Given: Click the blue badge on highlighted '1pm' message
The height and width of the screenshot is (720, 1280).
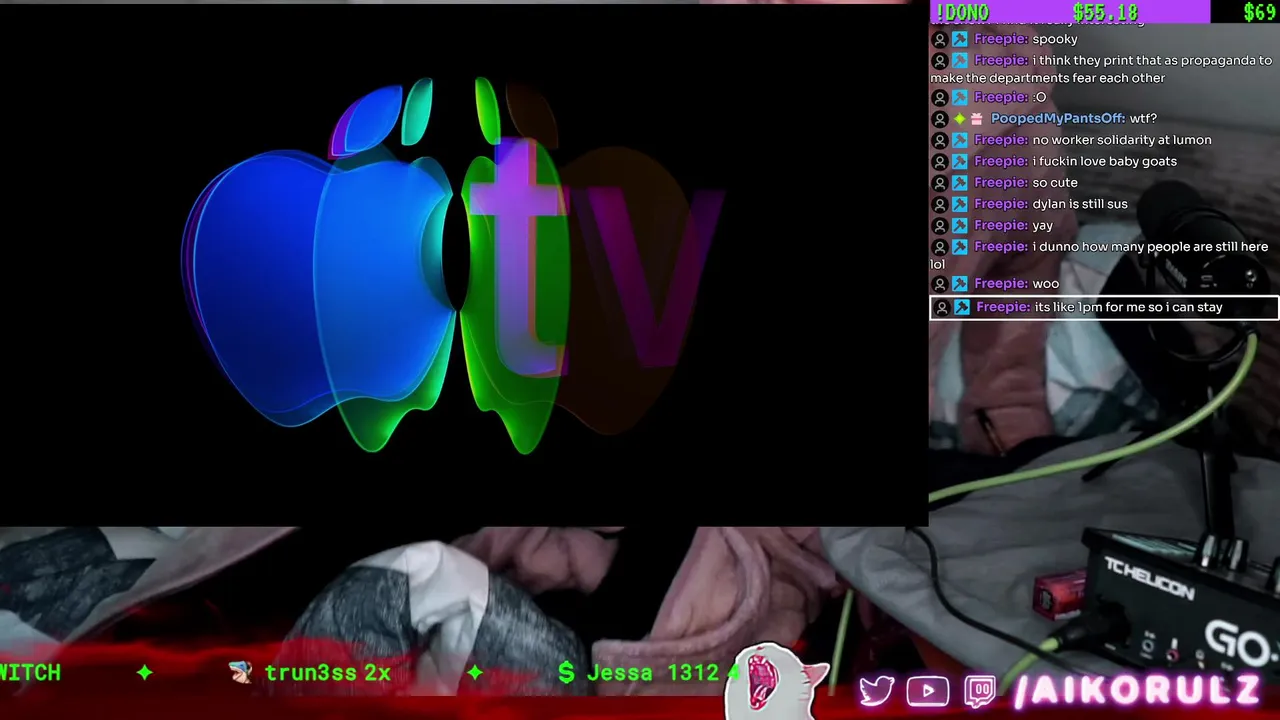Looking at the screenshot, I should (962, 307).
